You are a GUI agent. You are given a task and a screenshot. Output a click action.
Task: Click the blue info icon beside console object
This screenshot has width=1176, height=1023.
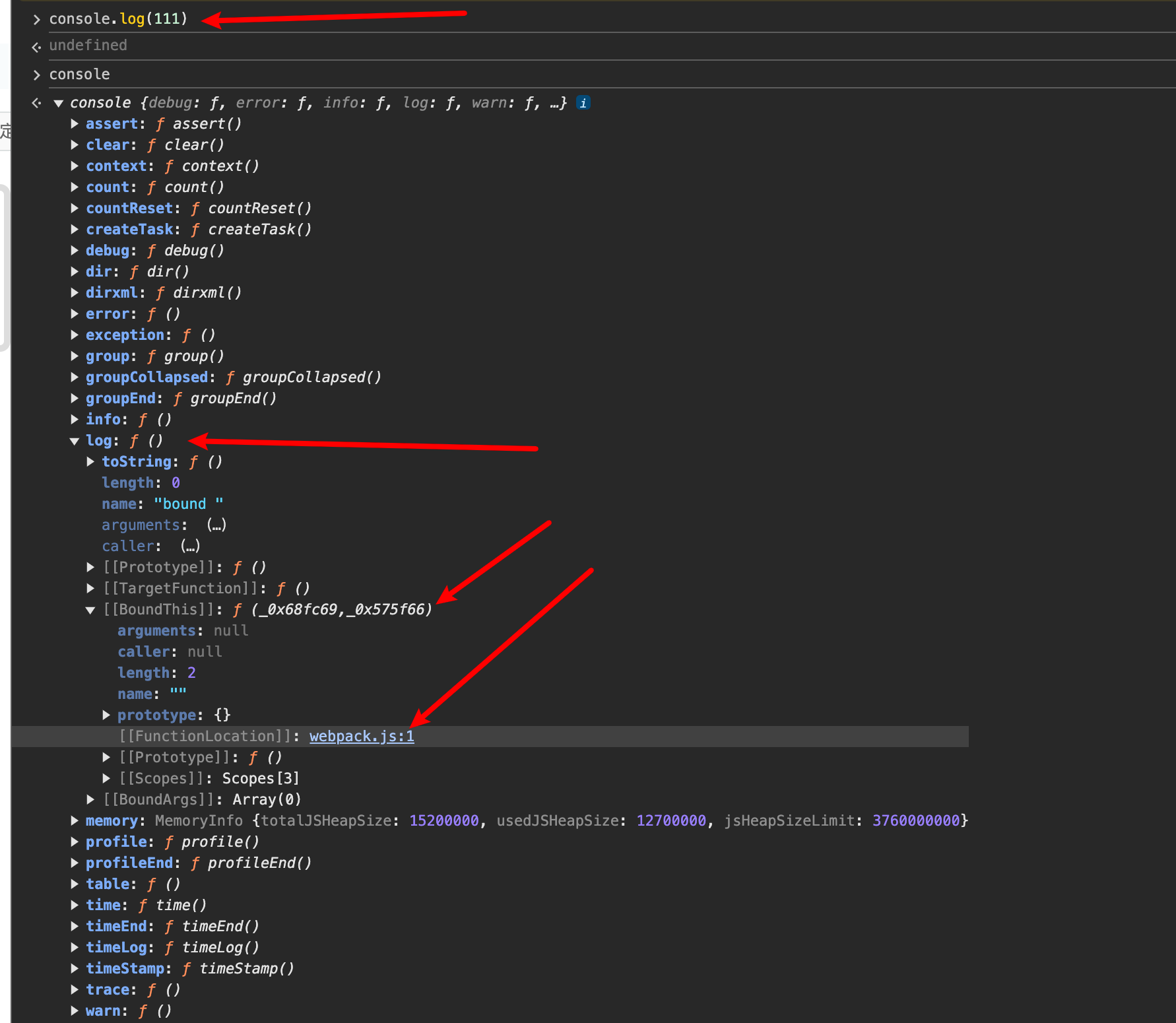(x=583, y=103)
